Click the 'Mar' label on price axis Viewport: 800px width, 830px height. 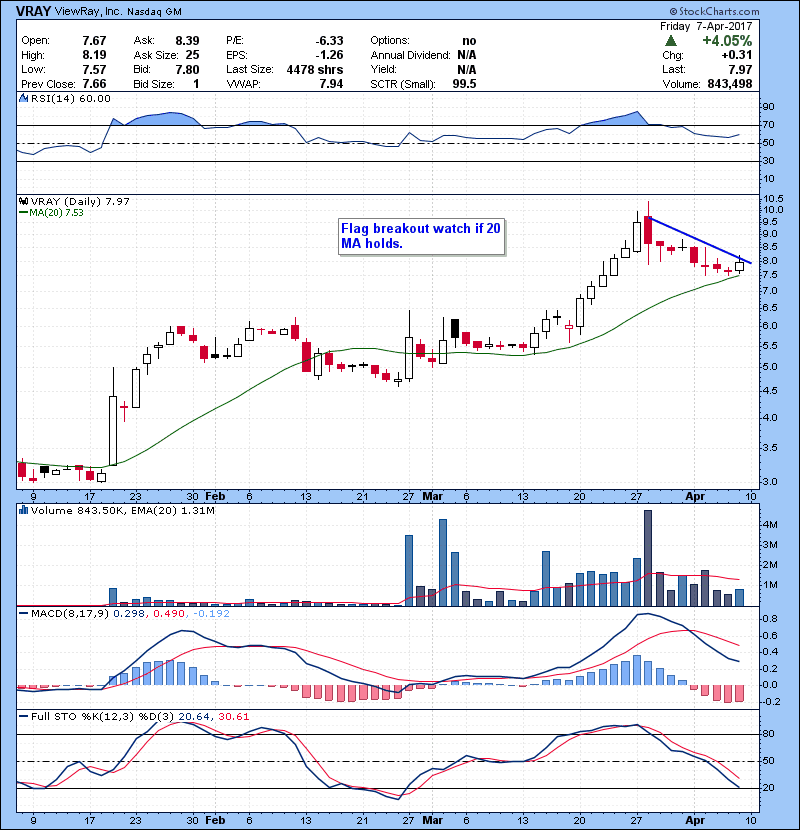tap(433, 497)
